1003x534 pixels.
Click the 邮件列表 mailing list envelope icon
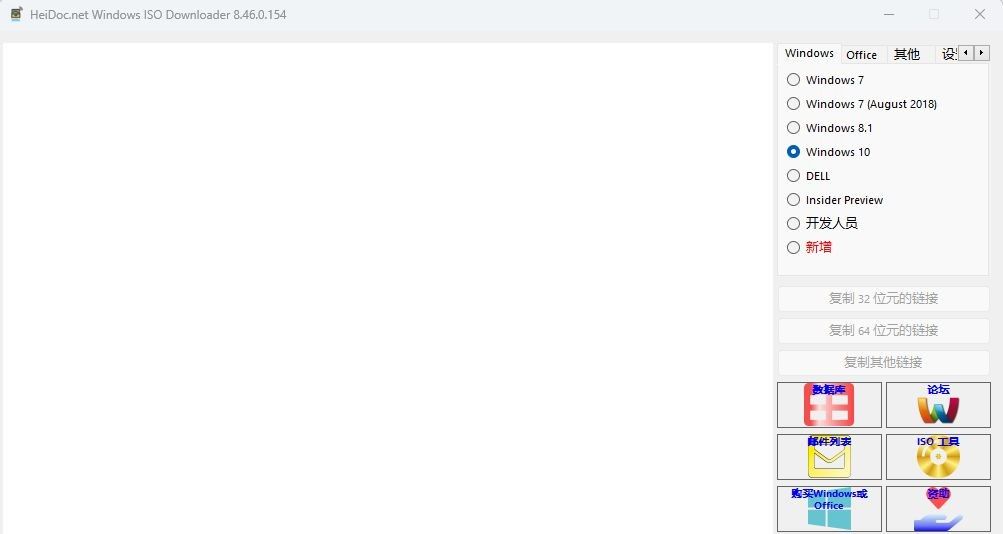[x=829, y=457]
